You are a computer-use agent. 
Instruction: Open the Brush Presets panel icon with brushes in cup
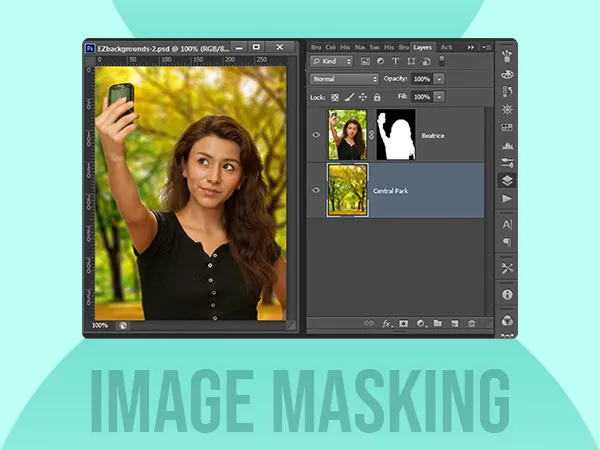507,56
